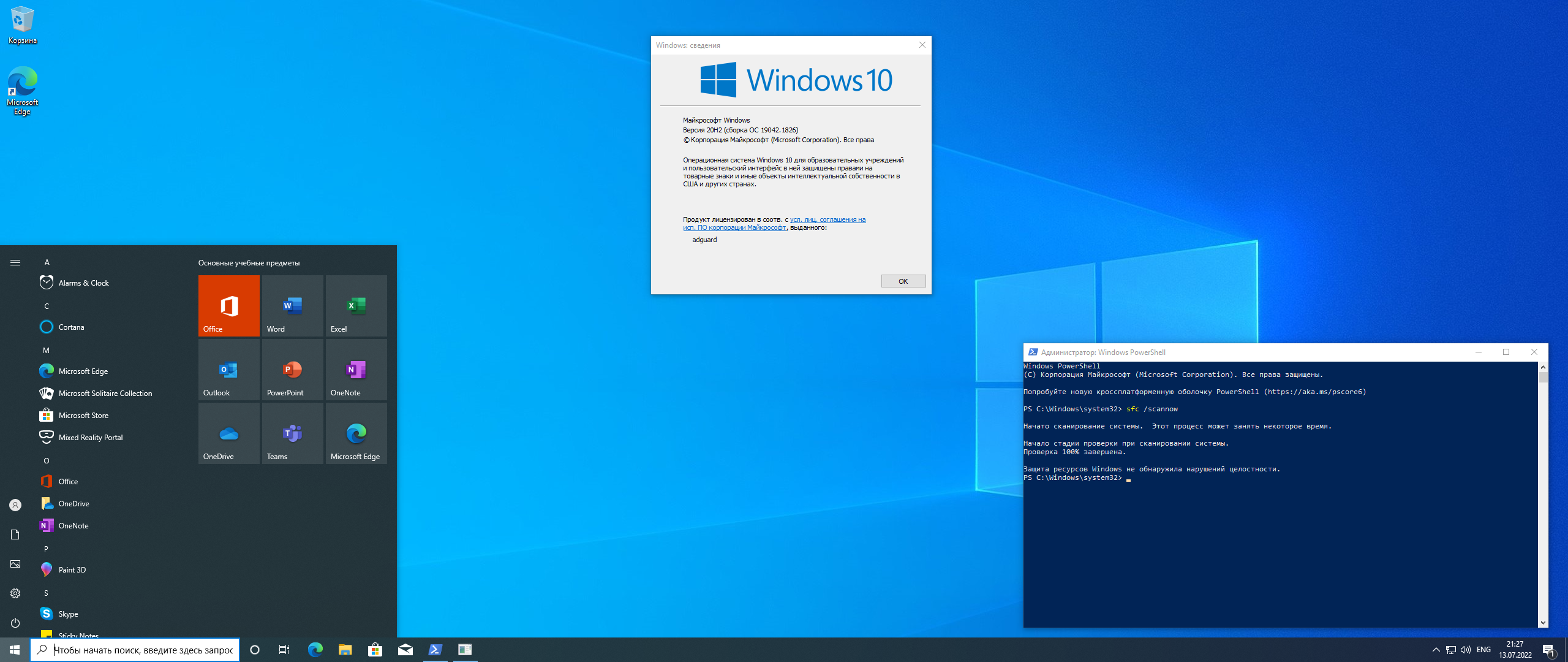Open Microsoft Store from app list
Image resolution: width=1568 pixels, height=662 pixels.
tap(110, 415)
